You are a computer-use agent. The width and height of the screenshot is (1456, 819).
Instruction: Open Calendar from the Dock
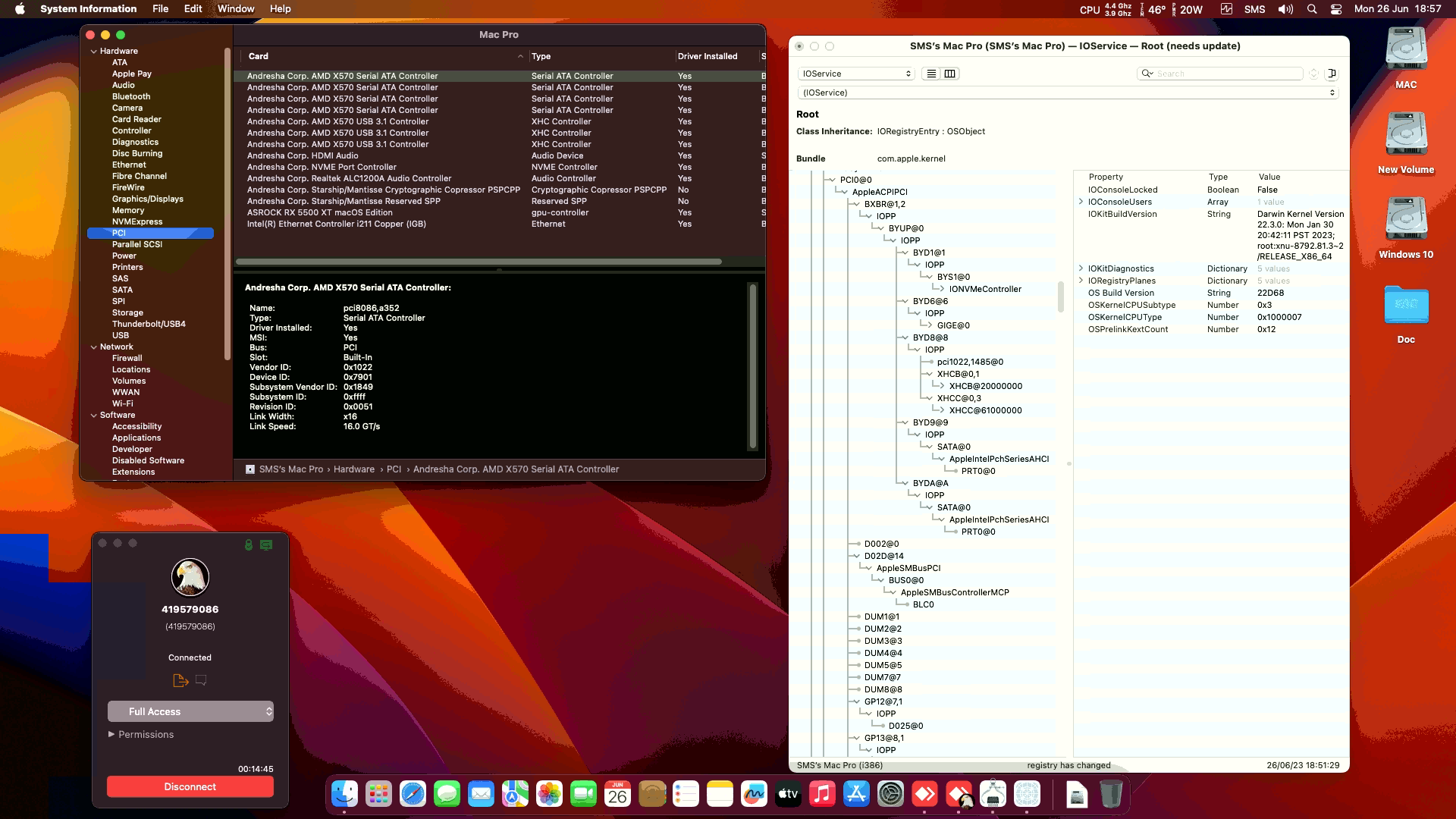coord(617,794)
